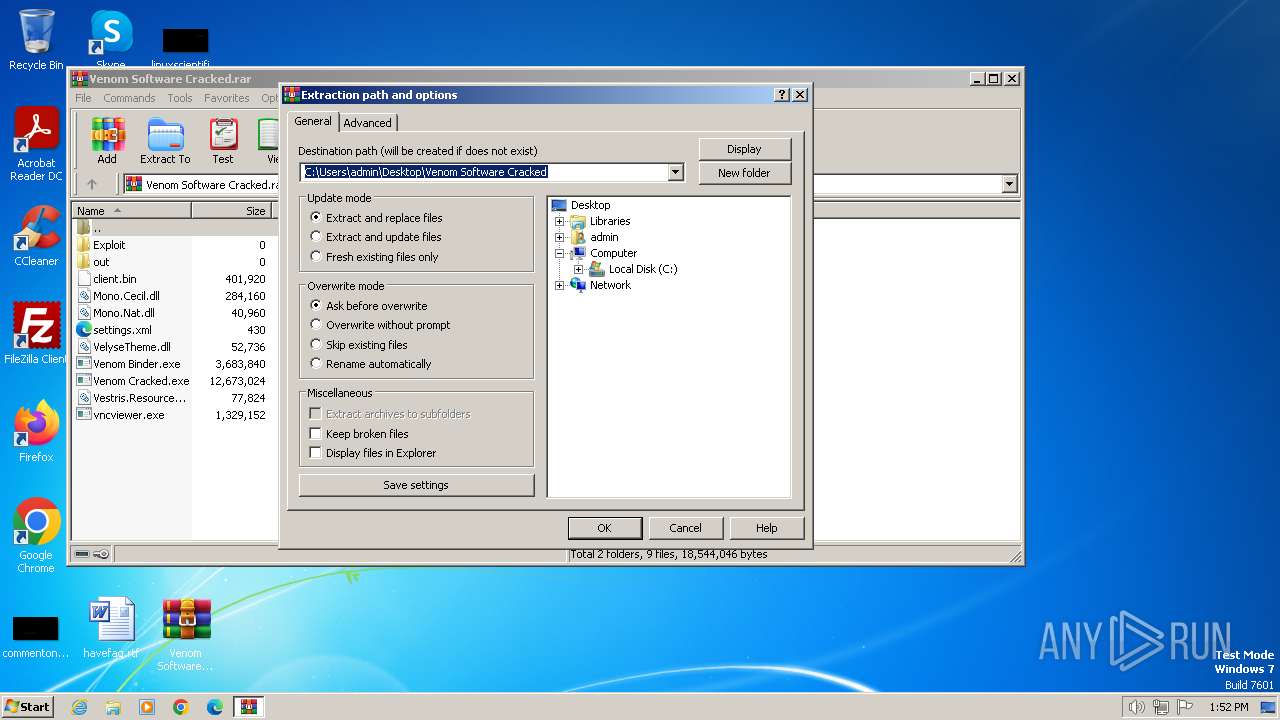Image resolution: width=1280 pixels, height=720 pixels.
Task: Open Venom Software rar archive on desktop
Action: (x=186, y=634)
